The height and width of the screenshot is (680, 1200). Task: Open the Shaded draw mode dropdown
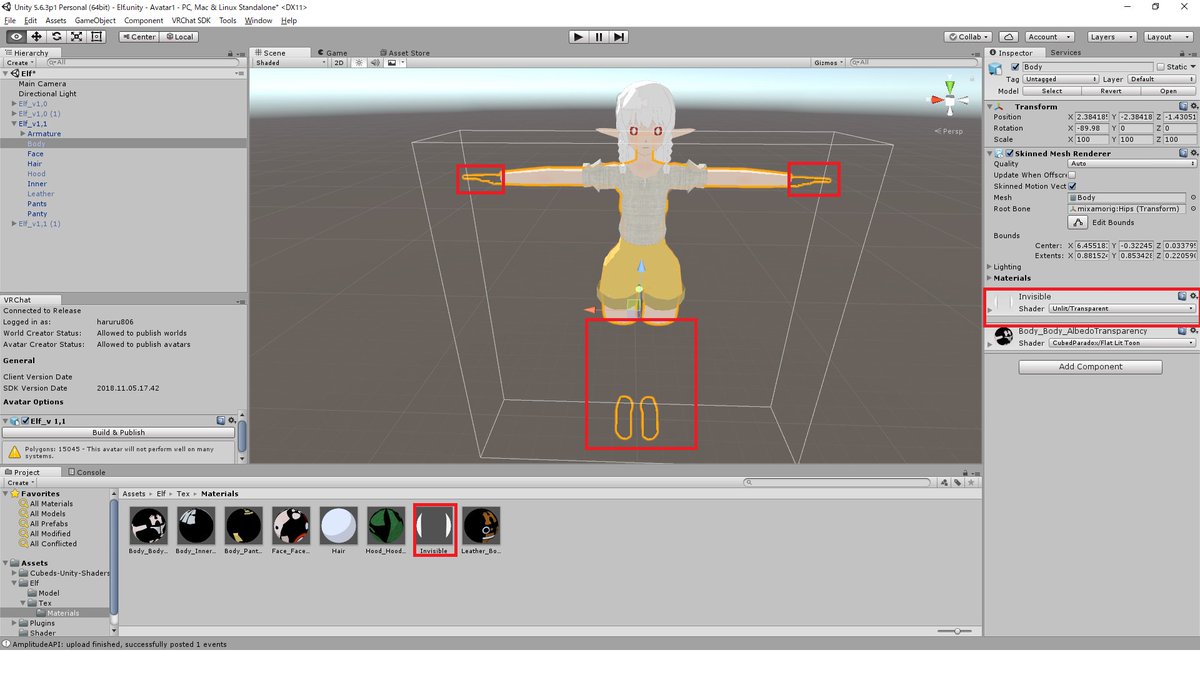pyautogui.click(x=290, y=62)
